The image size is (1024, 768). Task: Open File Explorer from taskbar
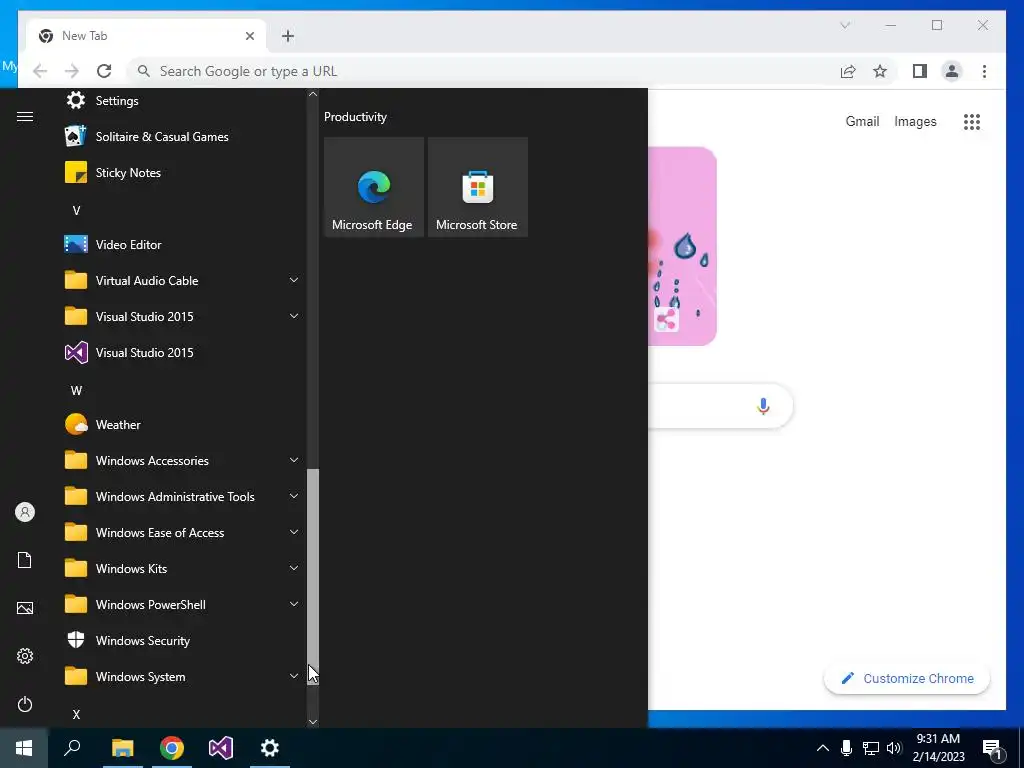[122, 748]
